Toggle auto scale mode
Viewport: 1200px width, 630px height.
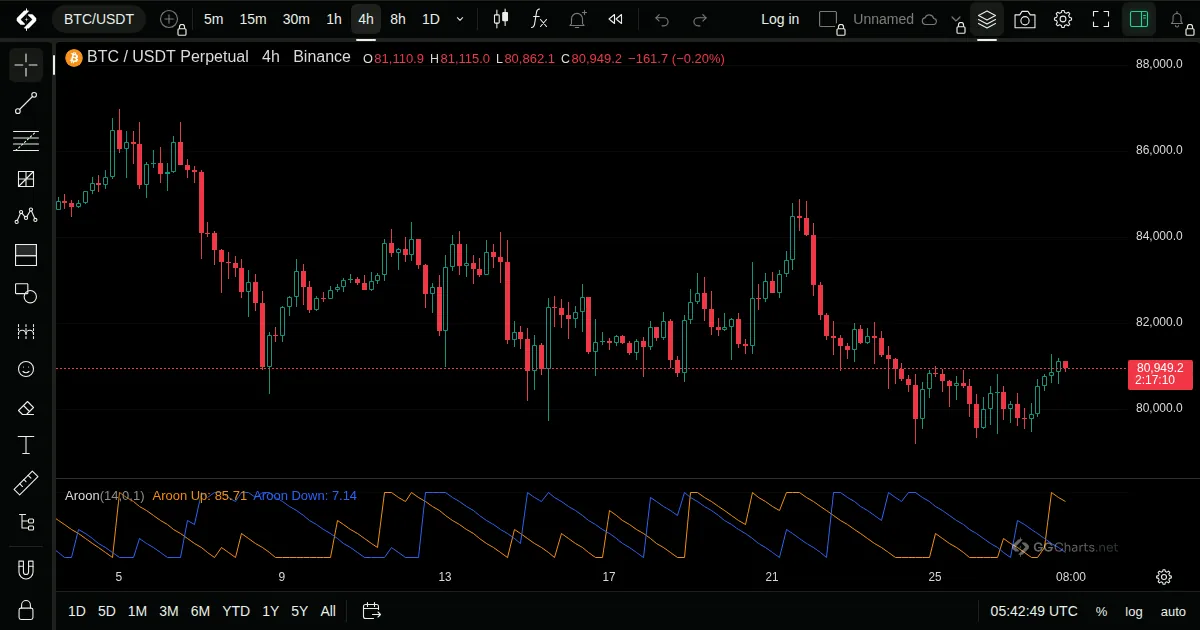pos(1173,611)
